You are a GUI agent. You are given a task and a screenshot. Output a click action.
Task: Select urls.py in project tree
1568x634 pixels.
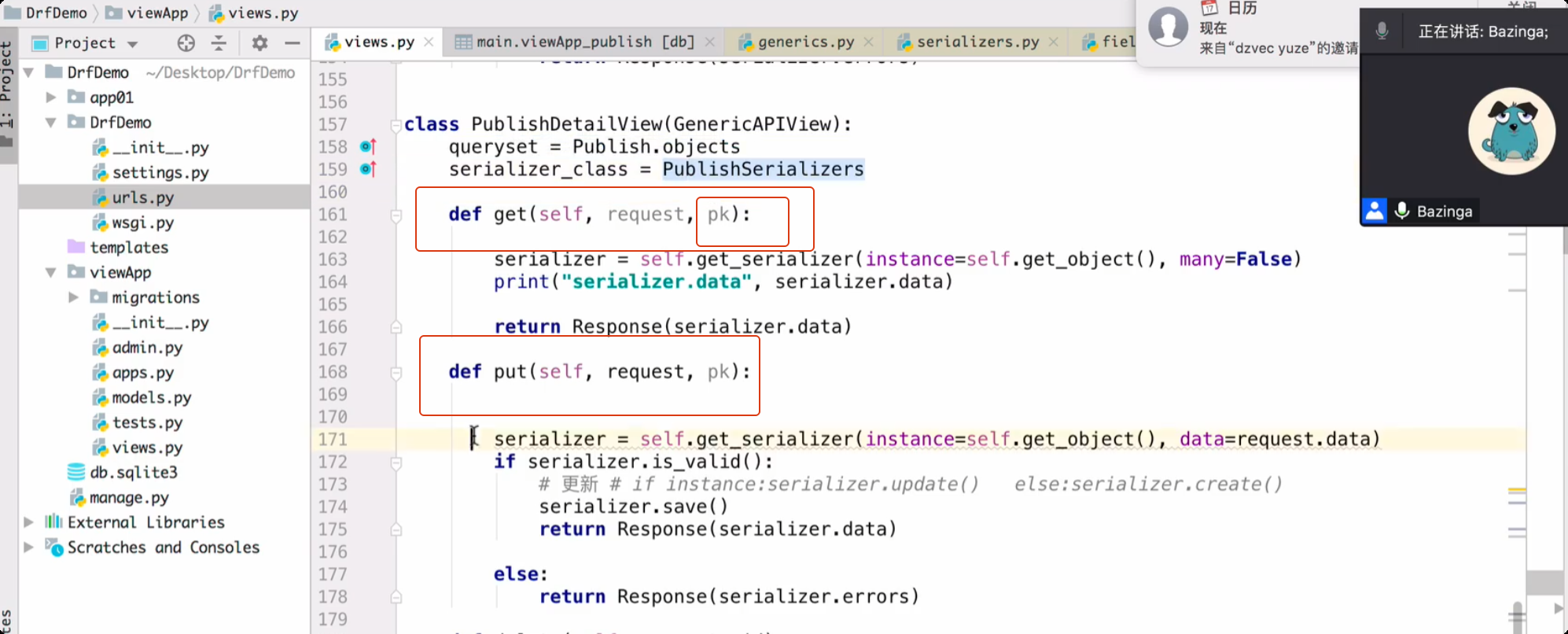[x=142, y=197]
